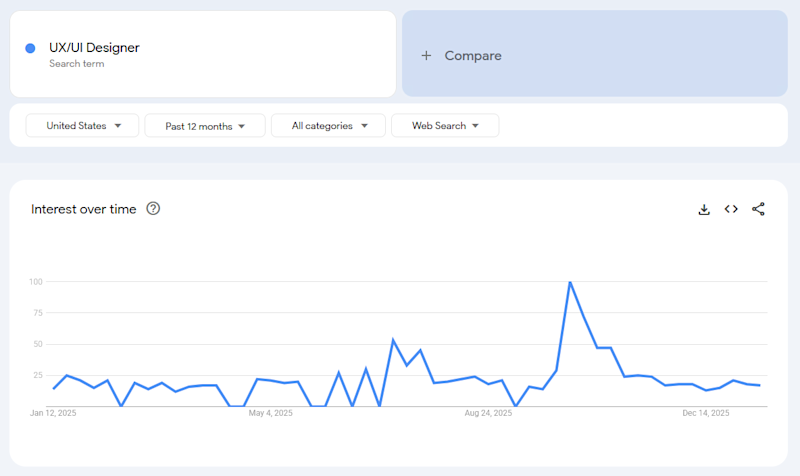This screenshot has height=476, width=800.
Task: Click the 50 y-axis value
Action: (x=38, y=344)
